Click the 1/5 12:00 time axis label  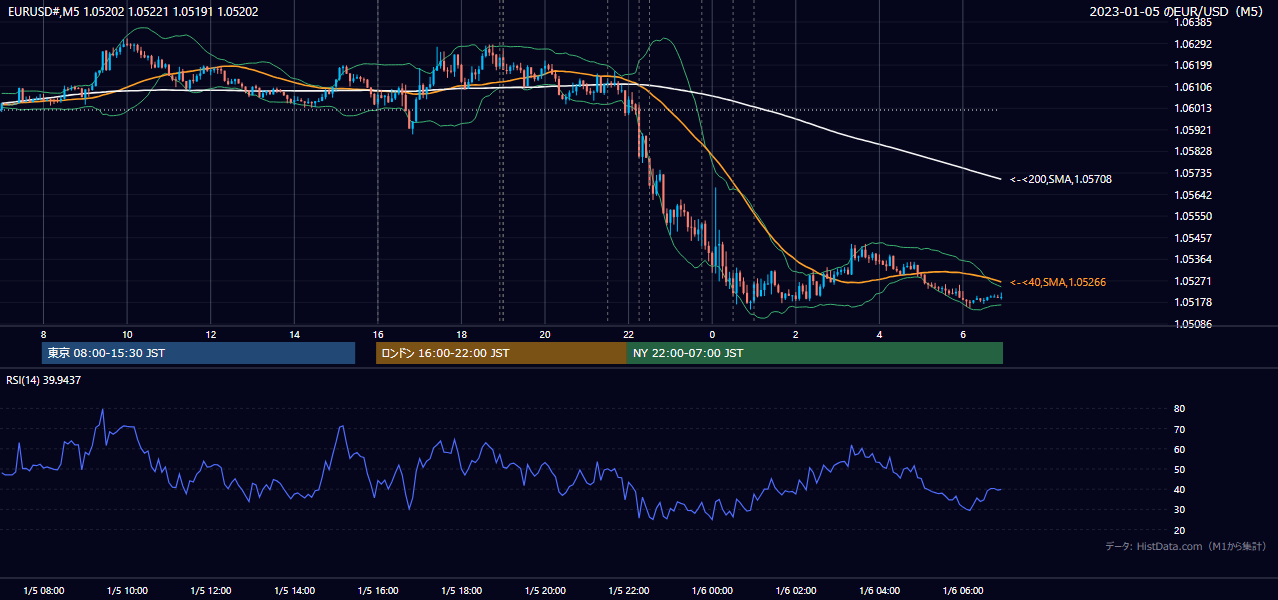[211, 591]
